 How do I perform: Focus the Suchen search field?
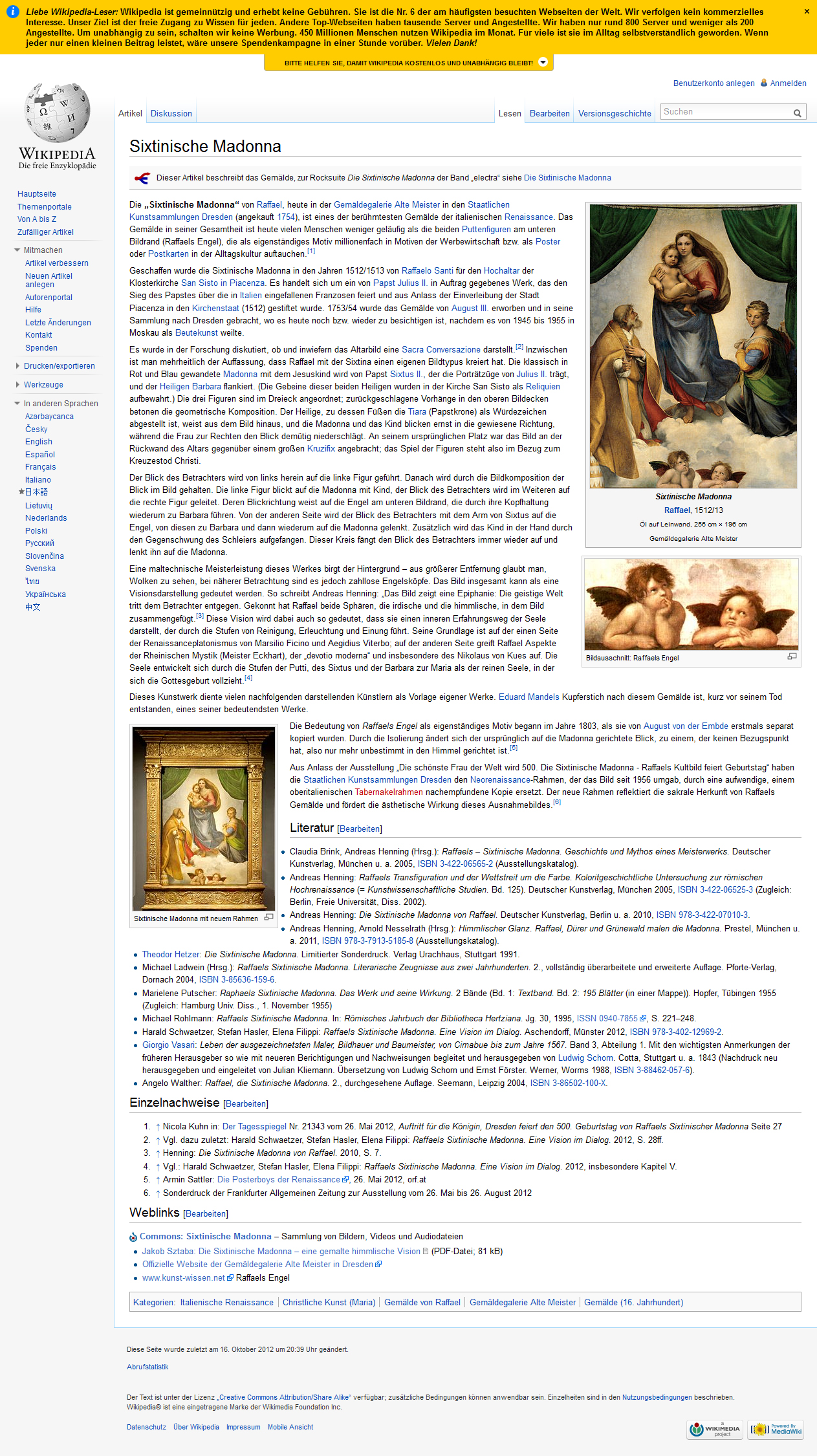[x=726, y=112]
